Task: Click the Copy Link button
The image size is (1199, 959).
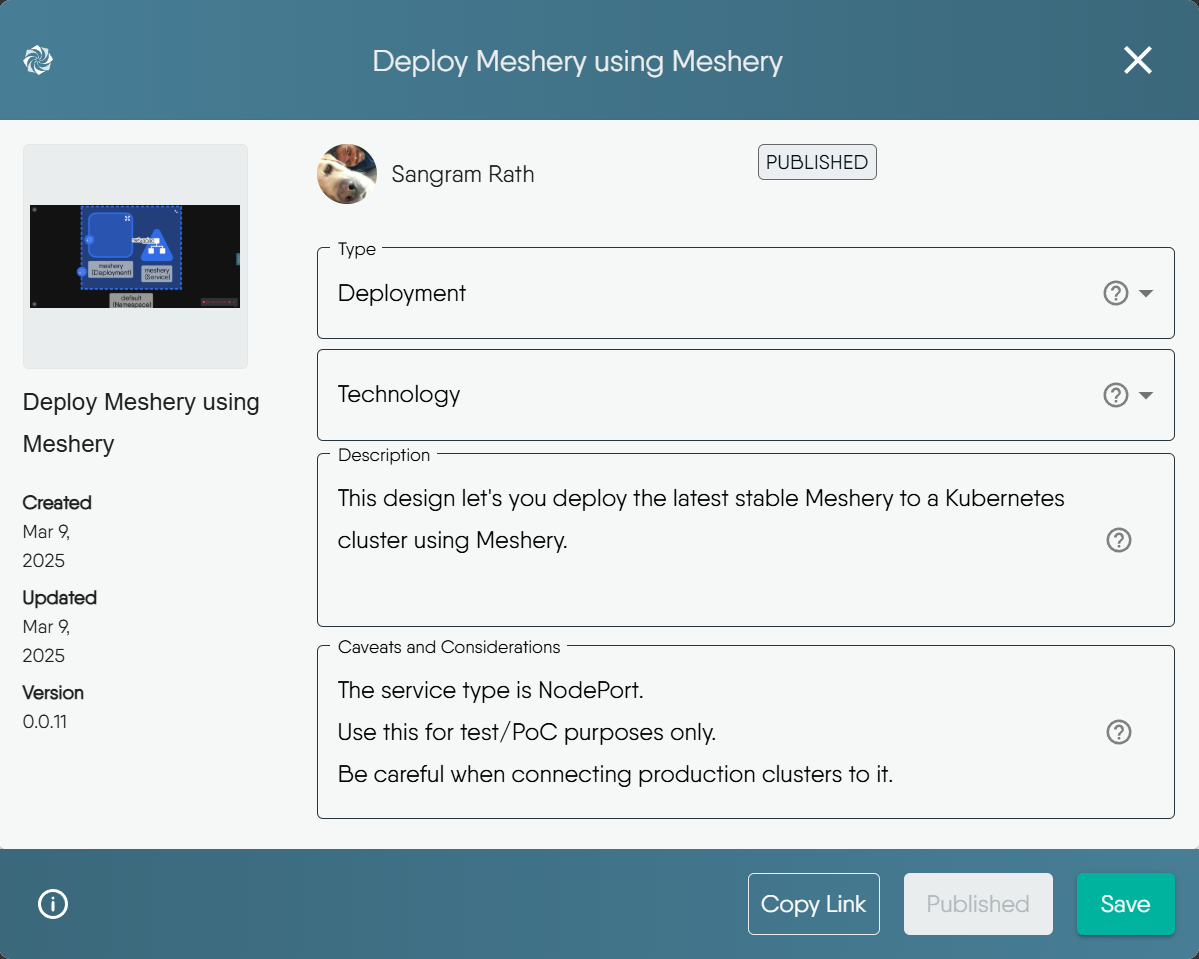Action: pyautogui.click(x=813, y=903)
